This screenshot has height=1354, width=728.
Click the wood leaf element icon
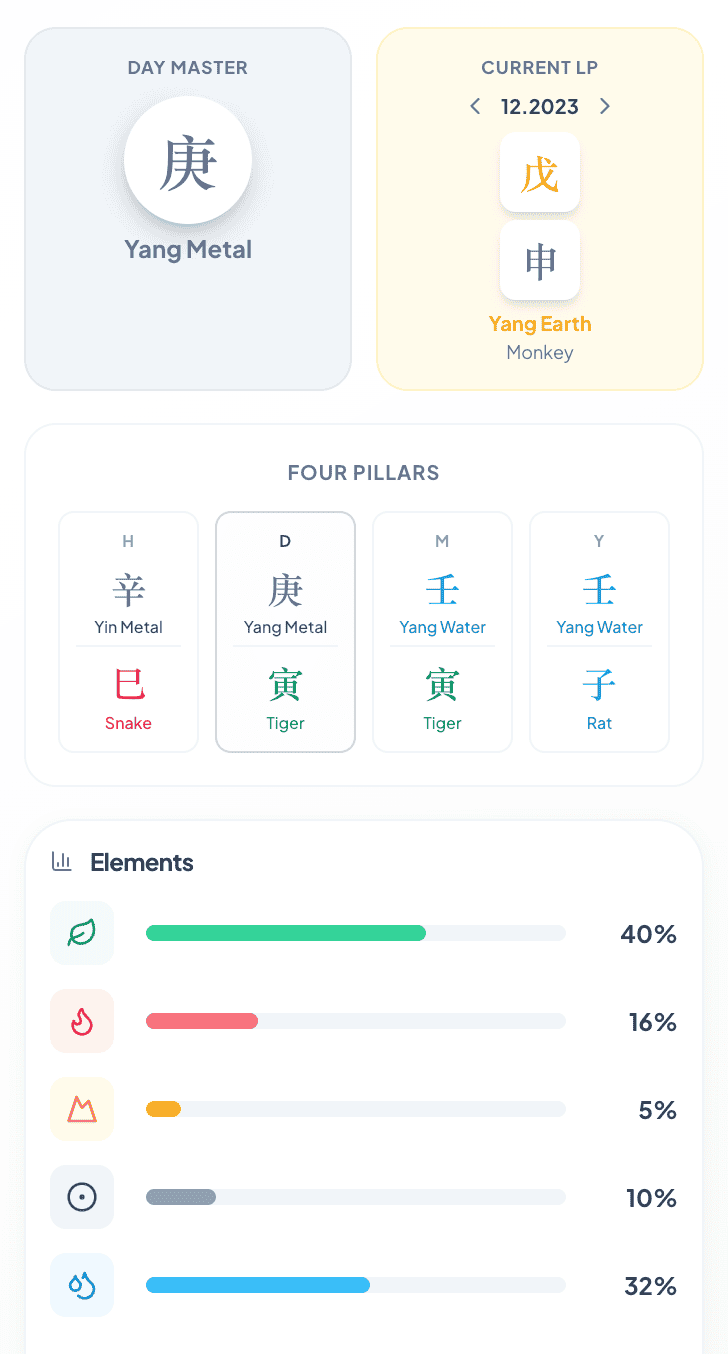[x=82, y=933]
